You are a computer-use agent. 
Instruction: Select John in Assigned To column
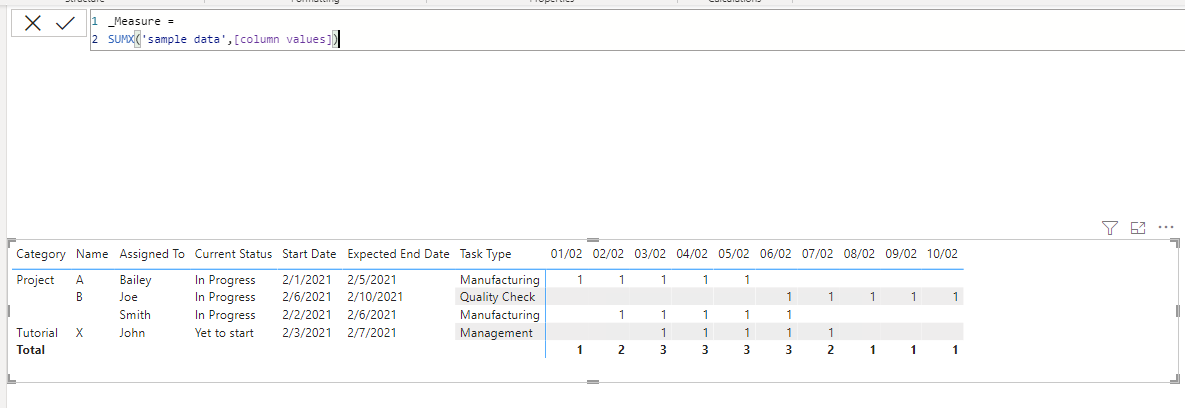tap(131, 332)
